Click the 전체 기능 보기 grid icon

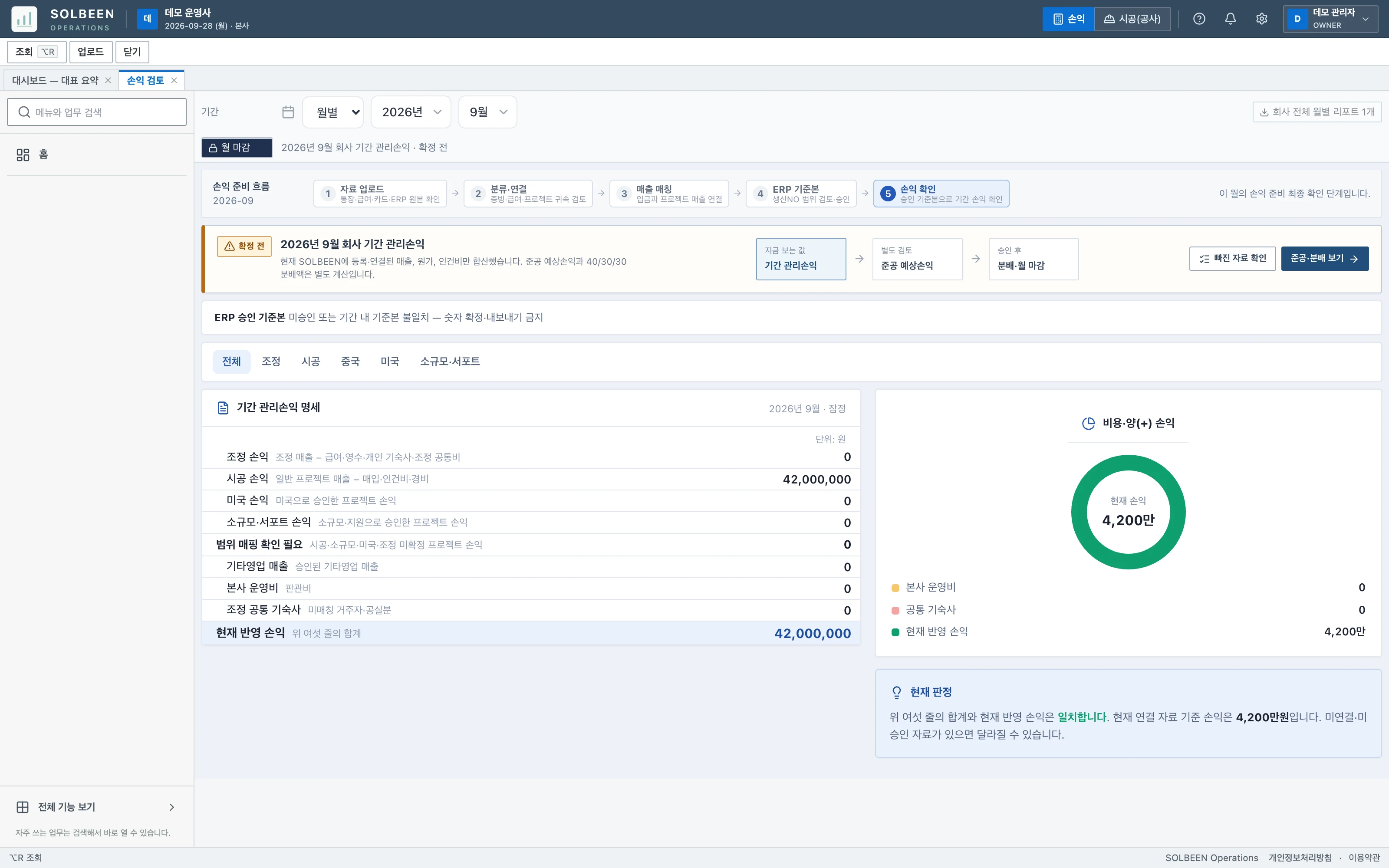[23, 807]
